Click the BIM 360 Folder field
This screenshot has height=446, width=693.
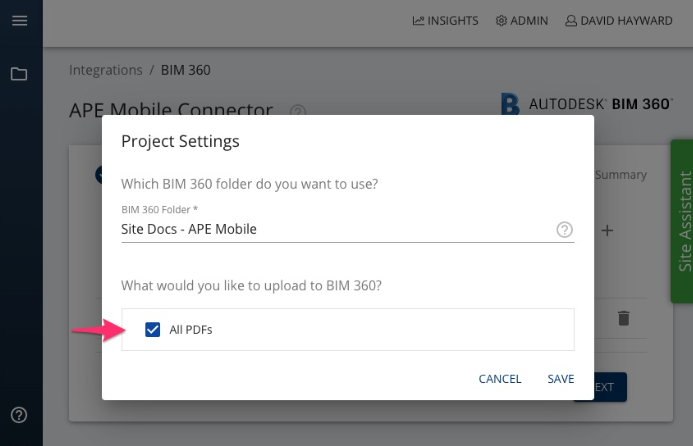click(x=348, y=229)
